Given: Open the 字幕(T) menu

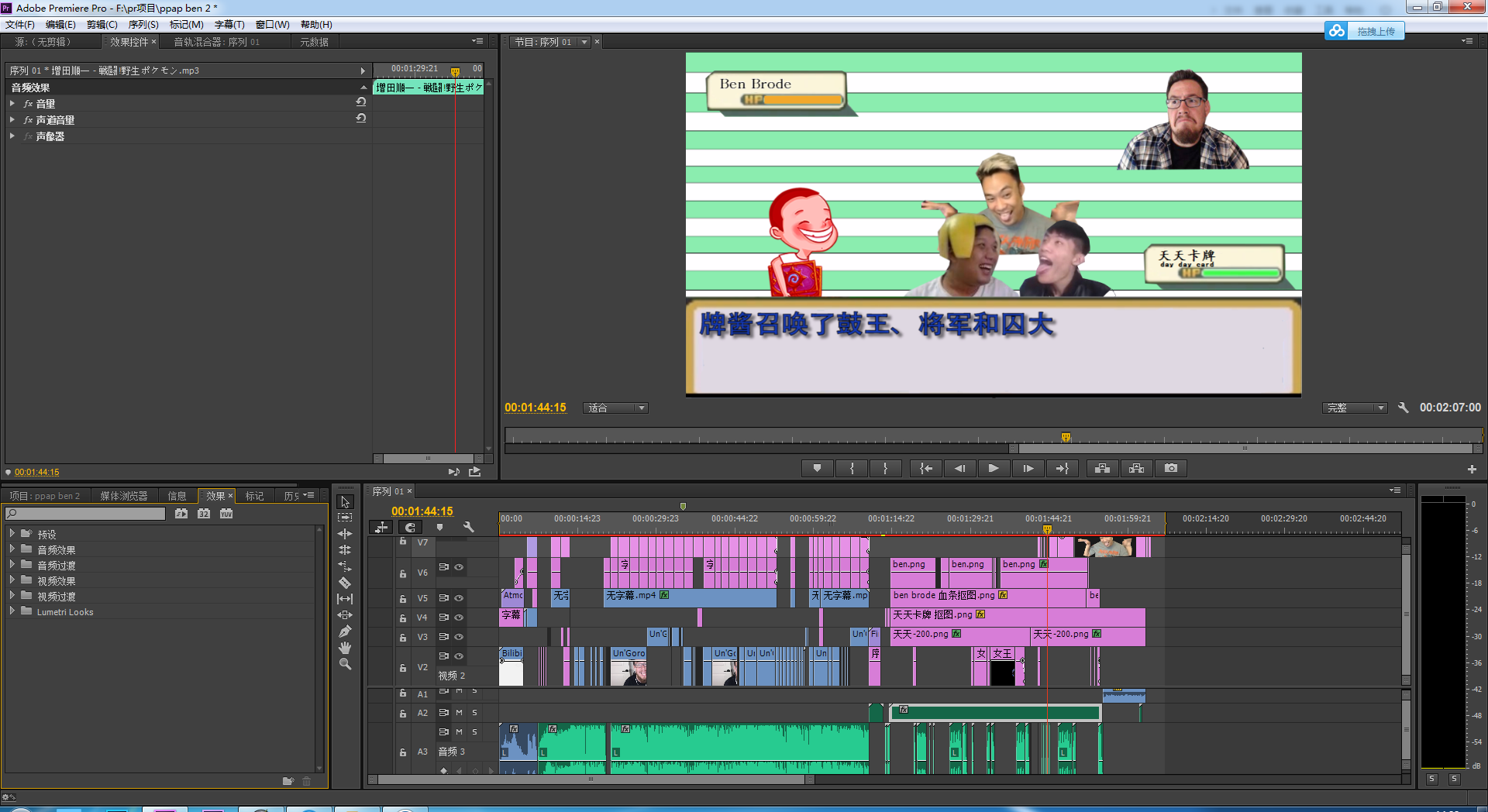Looking at the screenshot, I should click(x=229, y=25).
